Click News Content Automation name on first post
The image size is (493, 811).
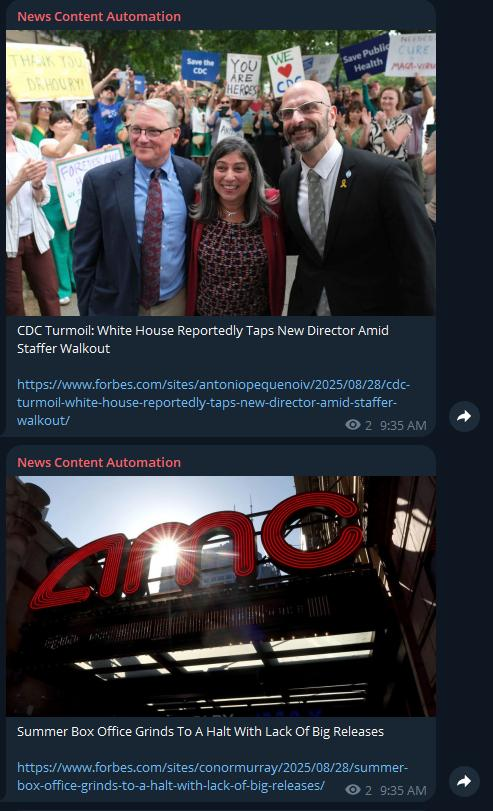tap(99, 17)
